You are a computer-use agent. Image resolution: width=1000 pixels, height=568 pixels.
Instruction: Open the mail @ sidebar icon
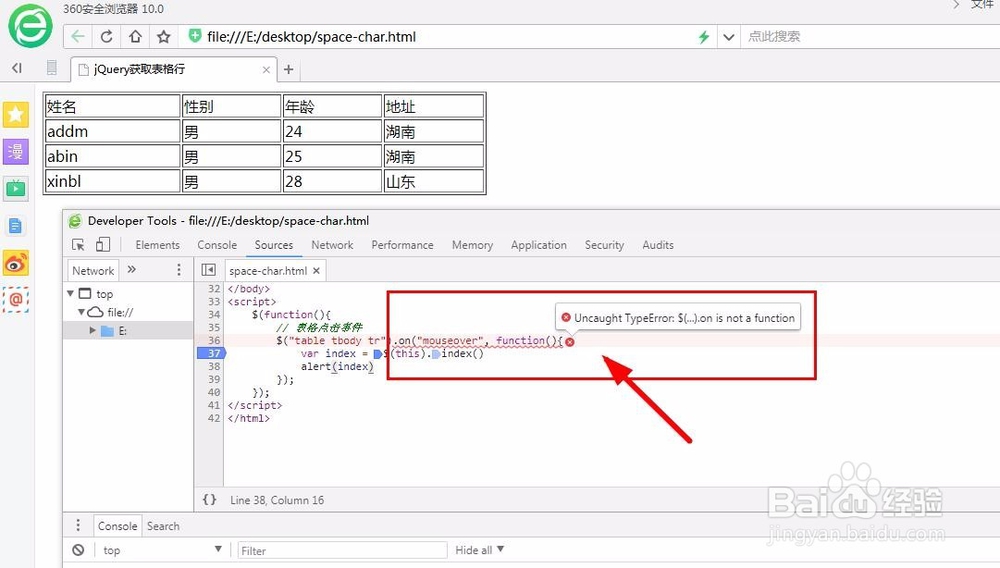pyautogui.click(x=16, y=300)
